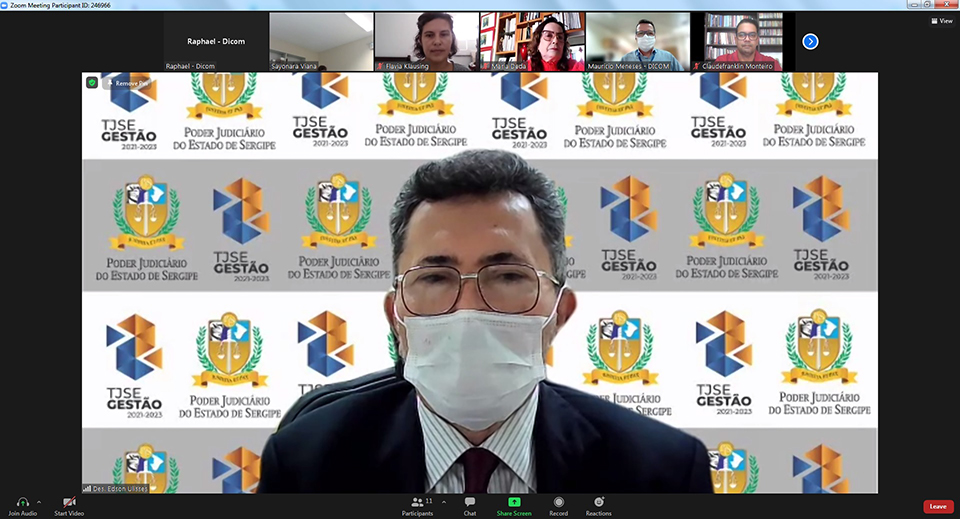Open the Reactions menu
Screen dimensions: 960x519
(598, 502)
